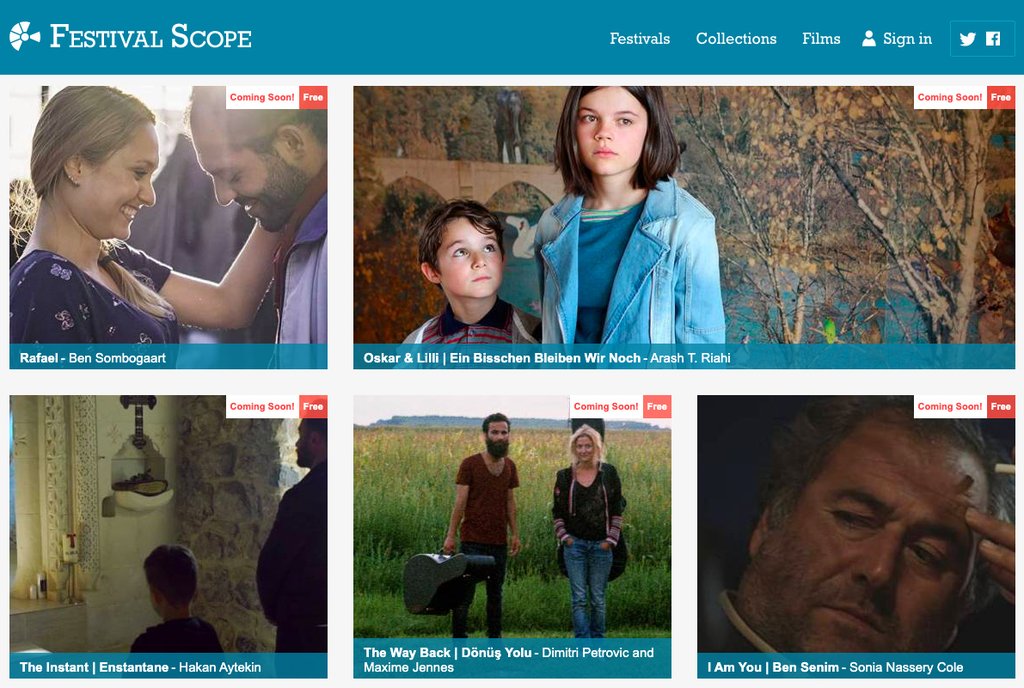This screenshot has width=1024, height=688.
Task: Click the Rafael - Ben Sombogaart caption
Action: point(93,358)
